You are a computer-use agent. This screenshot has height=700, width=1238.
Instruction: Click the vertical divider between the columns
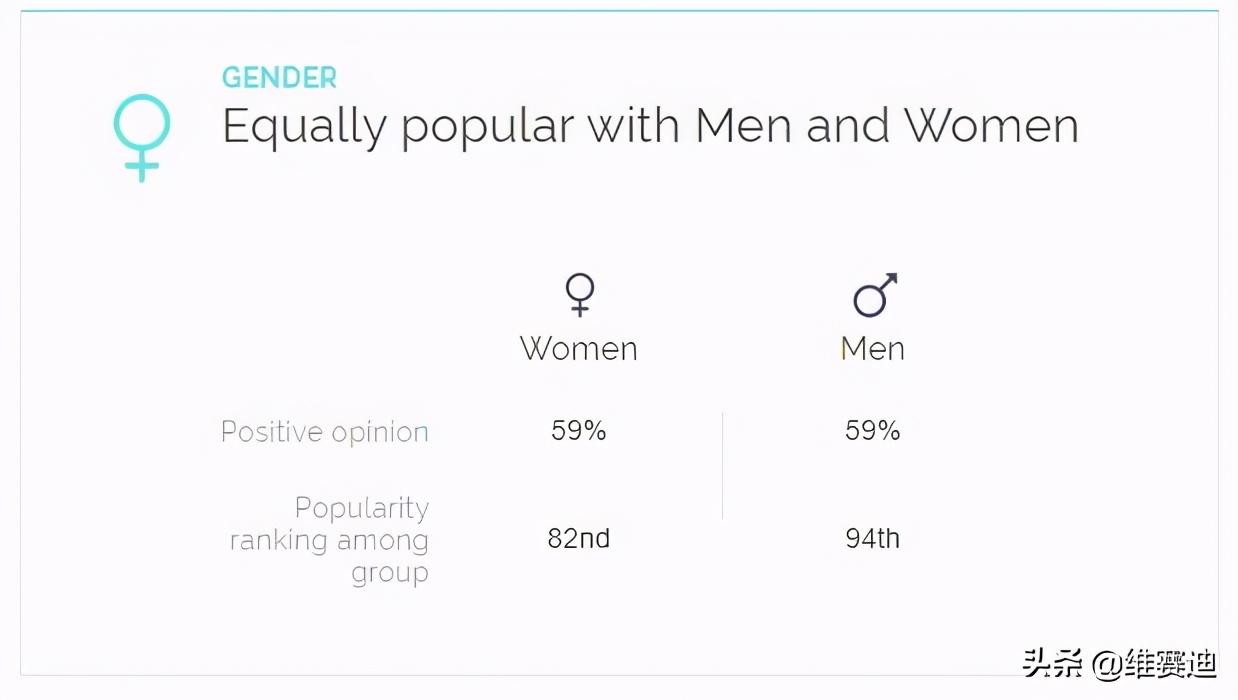pos(722,466)
